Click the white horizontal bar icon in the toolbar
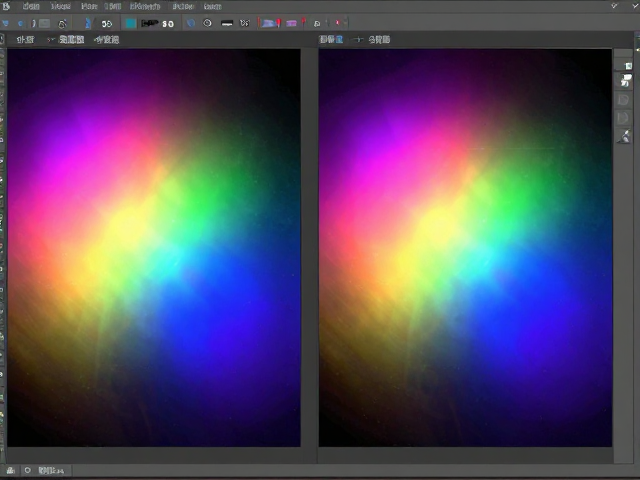The image size is (640, 480). pos(227,23)
